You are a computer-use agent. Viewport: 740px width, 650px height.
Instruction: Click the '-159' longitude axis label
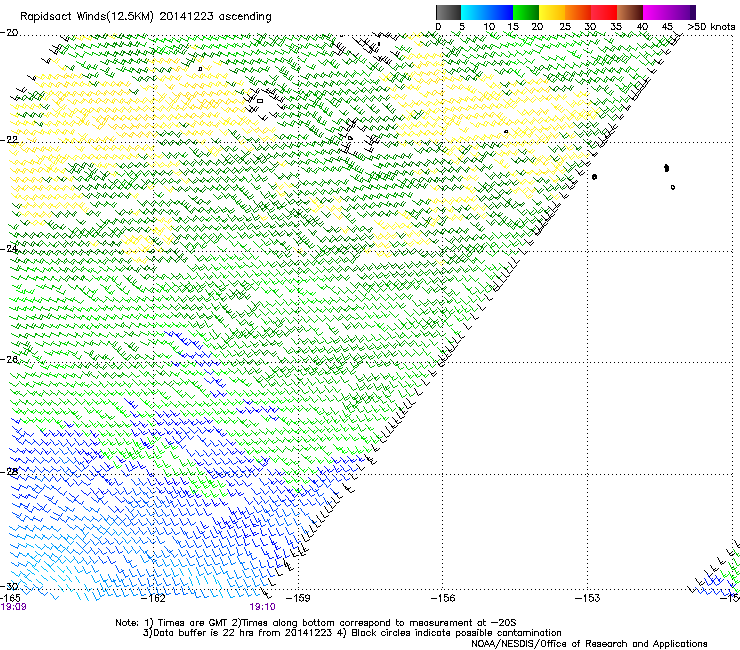(298, 598)
